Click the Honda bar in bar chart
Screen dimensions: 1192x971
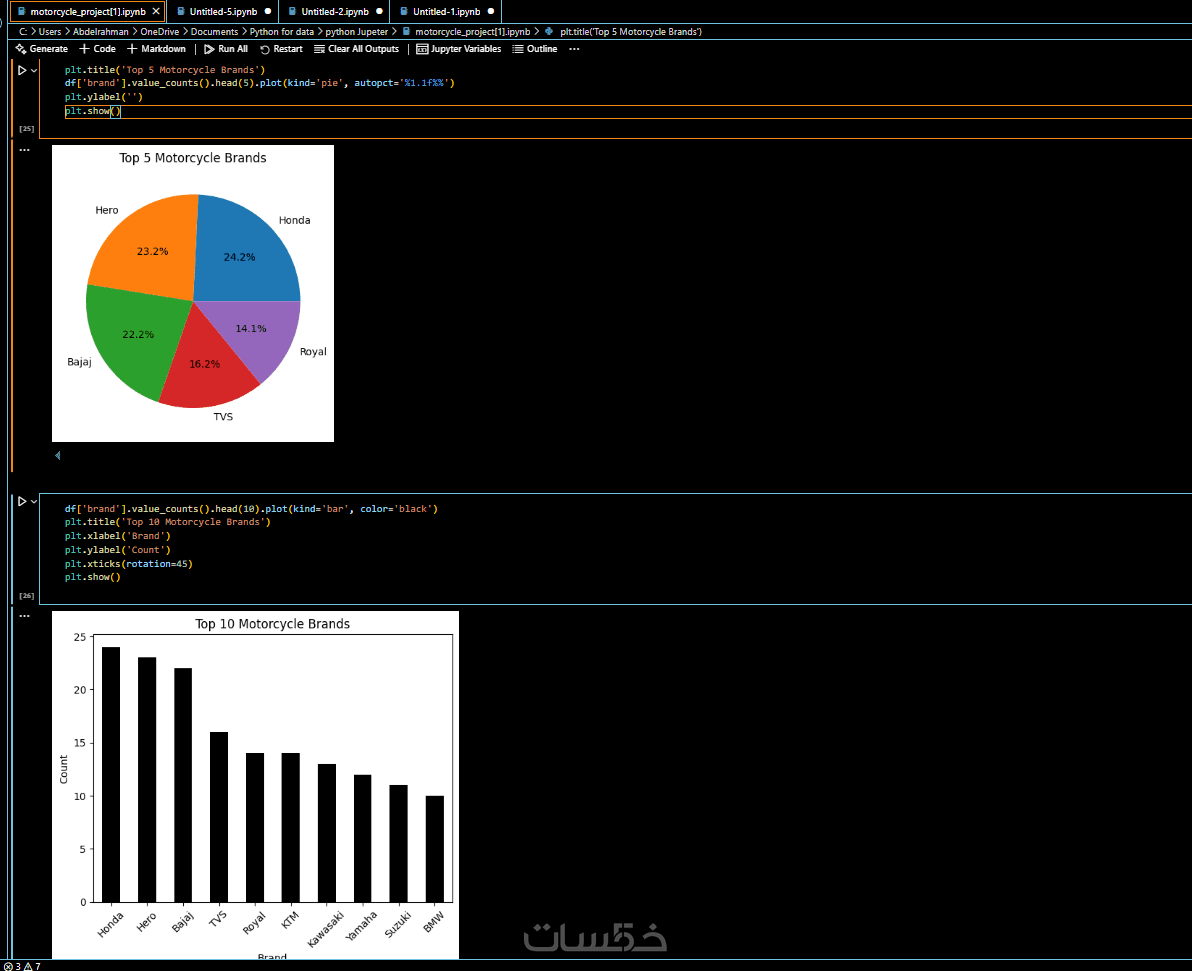[111, 774]
